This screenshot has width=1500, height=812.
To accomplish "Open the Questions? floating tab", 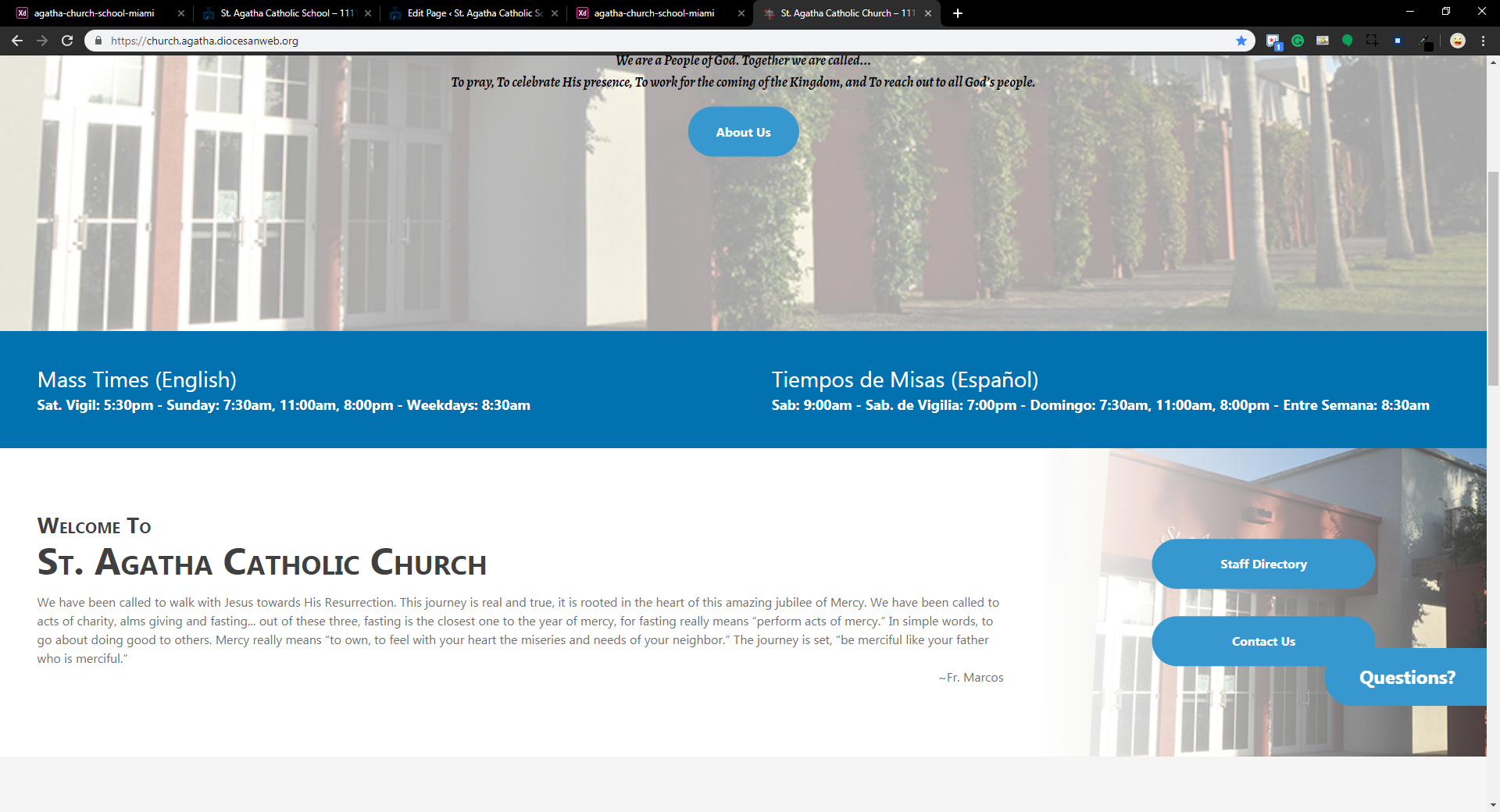I will [x=1406, y=678].
